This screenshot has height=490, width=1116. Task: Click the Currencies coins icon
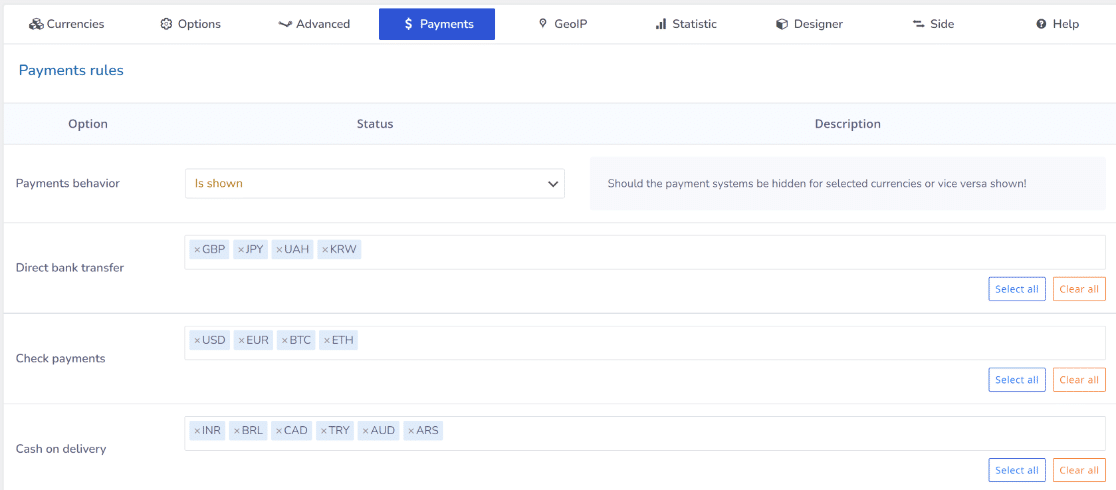click(36, 24)
